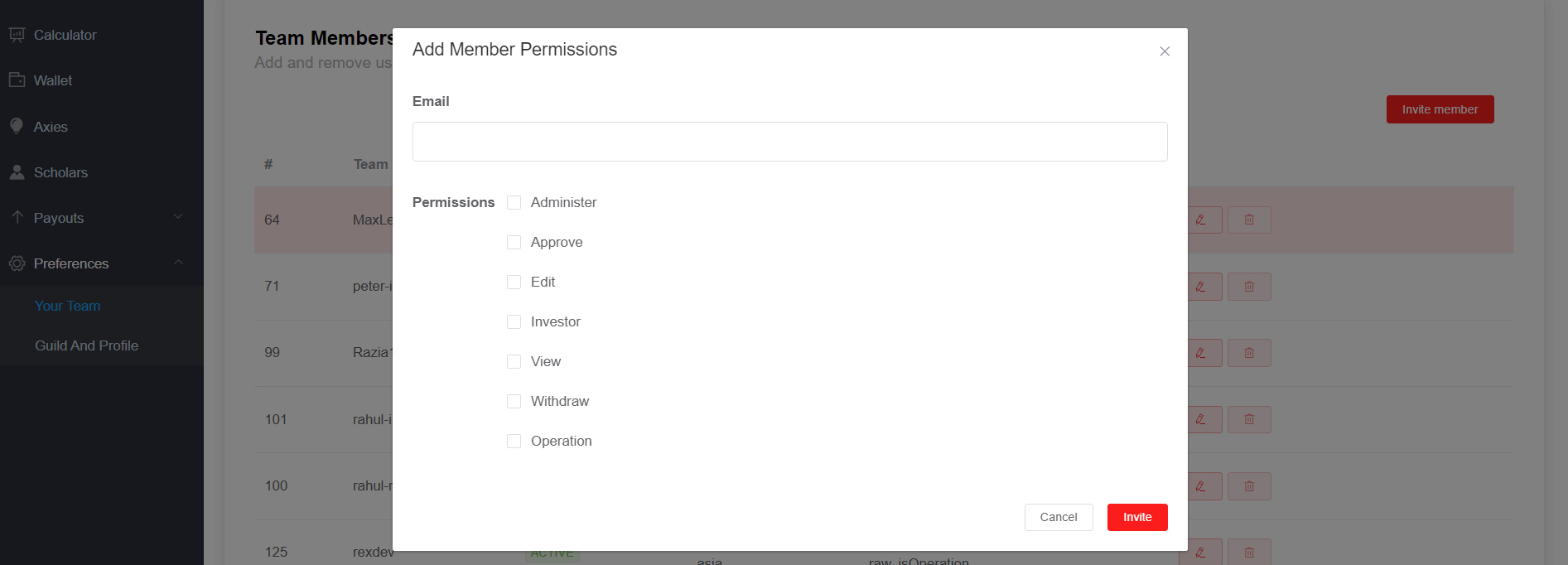
Task: Click the trash delete icon for row 101
Action: click(x=1249, y=419)
